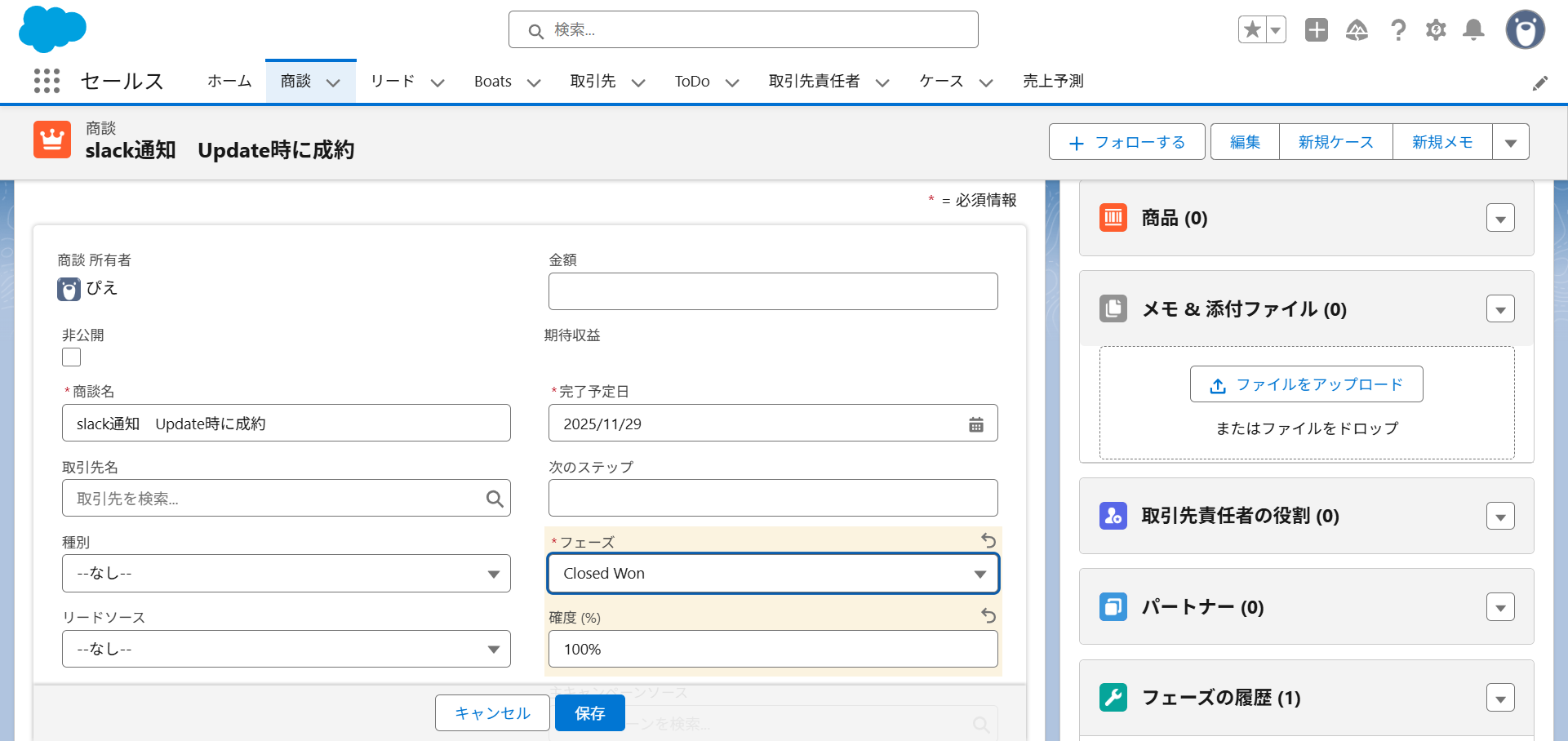The image size is (1568, 741).
Task: Click the owner avatar next to ぴえ
Action: click(x=69, y=289)
